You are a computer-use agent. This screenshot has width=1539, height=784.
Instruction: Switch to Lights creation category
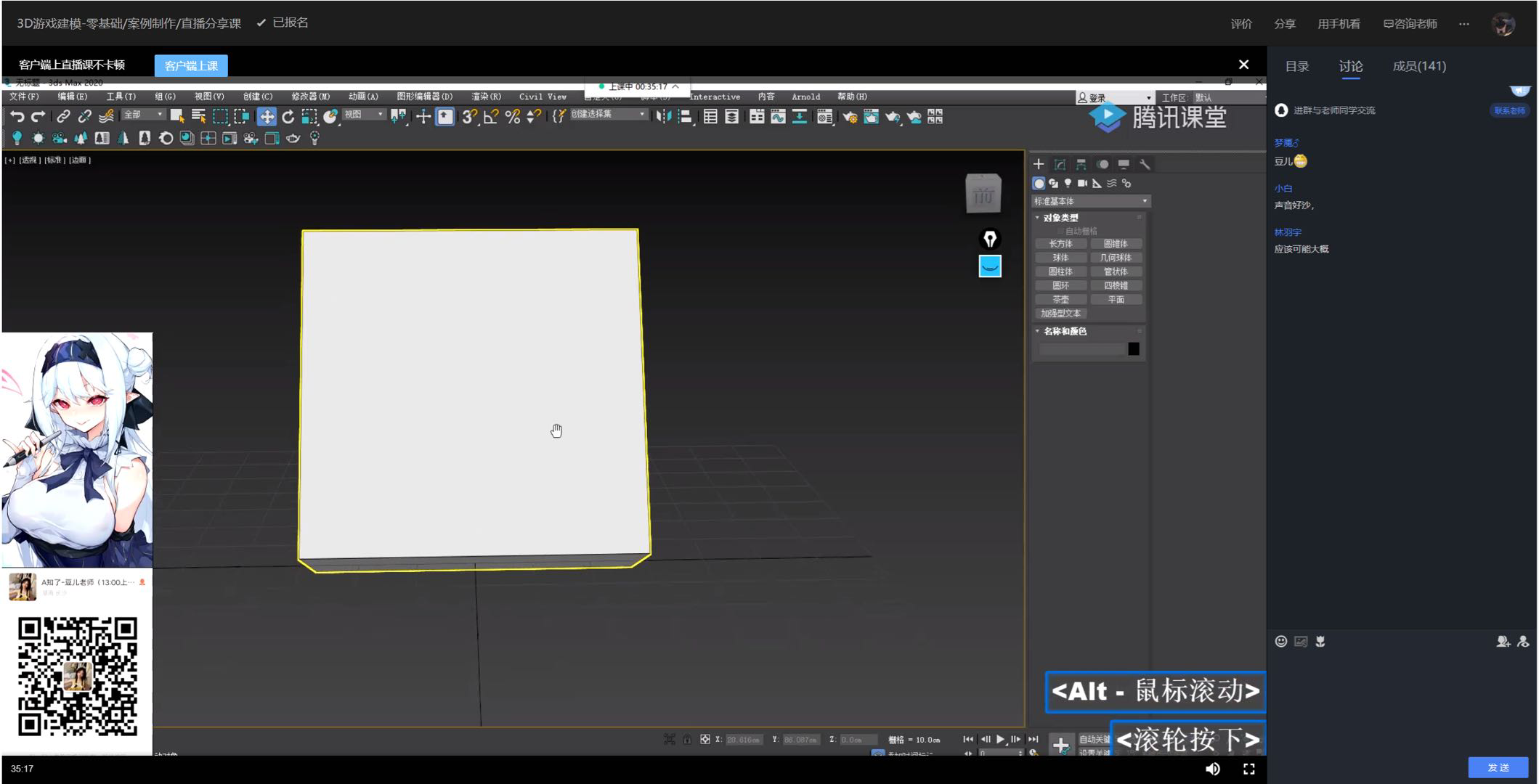1068,184
